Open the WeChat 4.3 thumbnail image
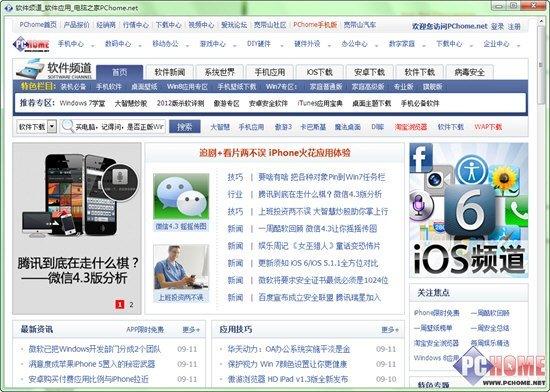The width and height of the screenshot is (550, 392). click(x=181, y=196)
